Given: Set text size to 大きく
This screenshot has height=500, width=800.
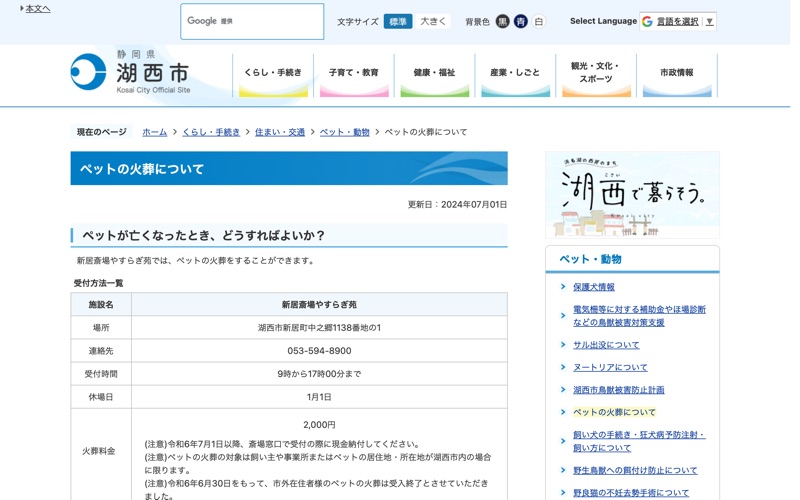Looking at the screenshot, I should tap(433, 21).
